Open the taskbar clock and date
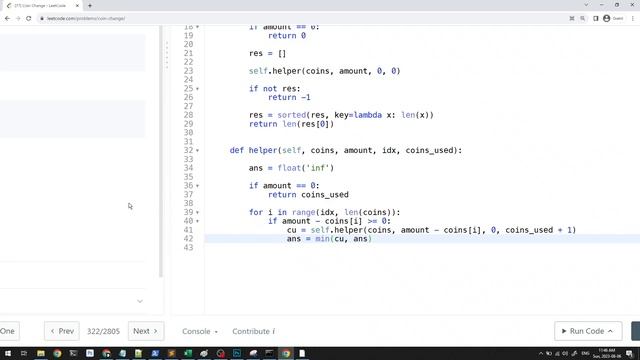 coord(607,353)
